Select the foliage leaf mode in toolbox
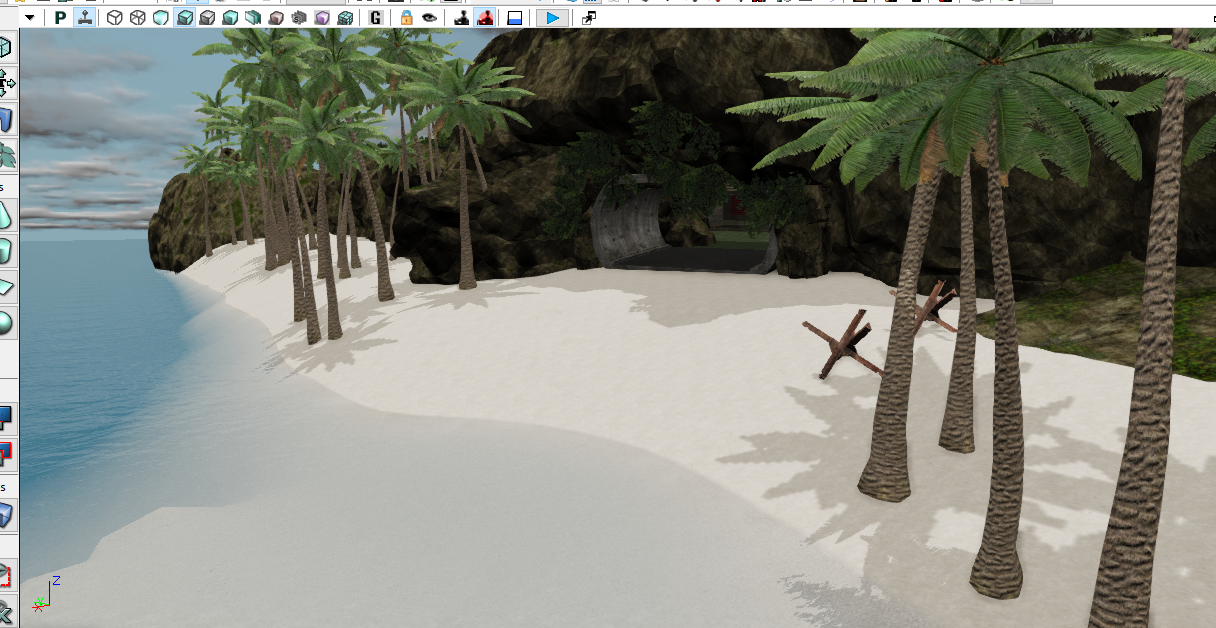 [x=7, y=154]
